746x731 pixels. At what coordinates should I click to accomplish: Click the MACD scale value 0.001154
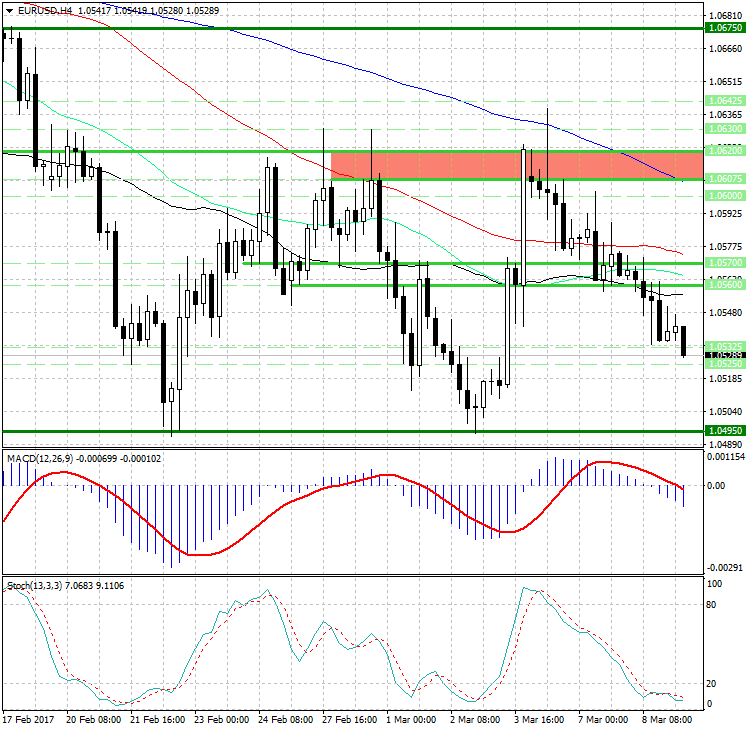pos(726,457)
